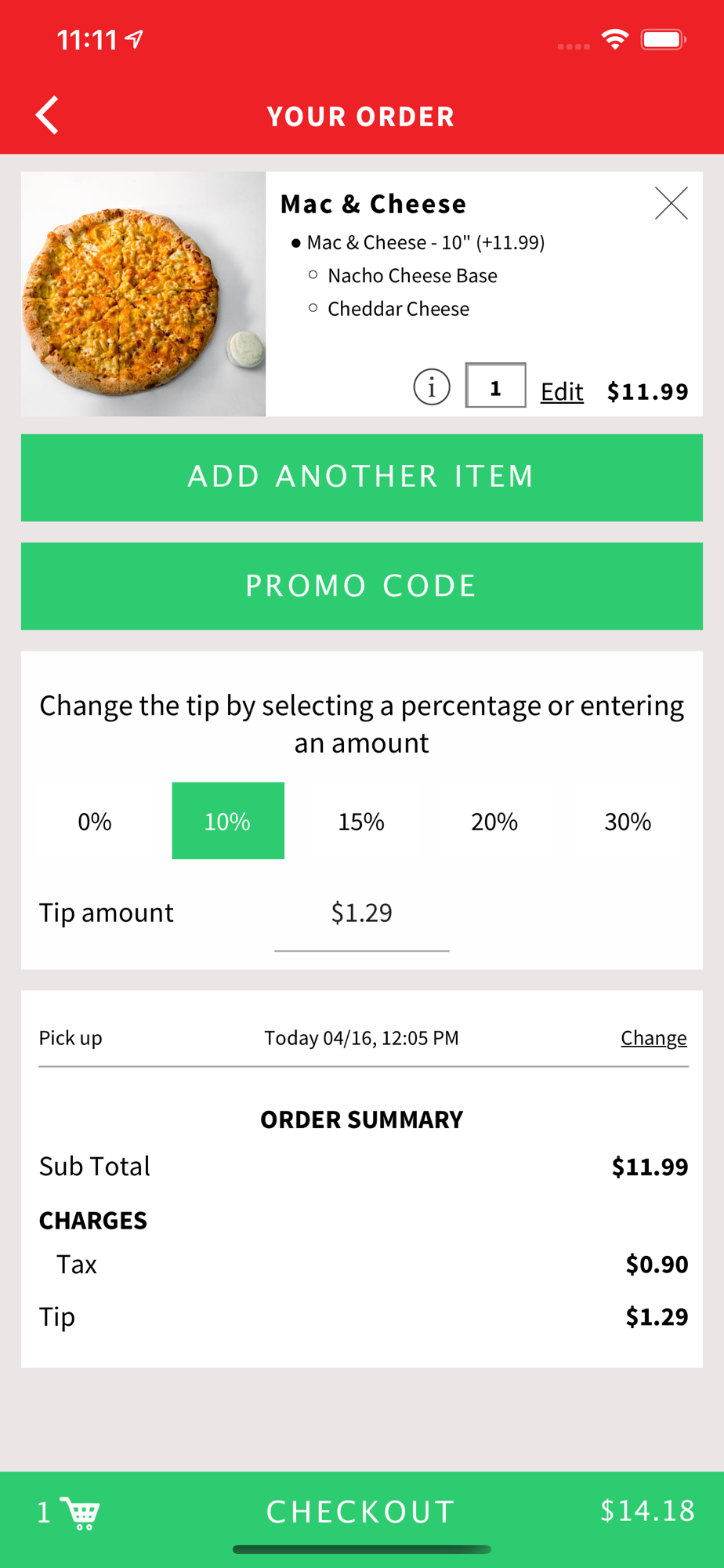Tap the Wi-Fi status icon
The height and width of the screenshot is (1568, 724).
[615, 39]
